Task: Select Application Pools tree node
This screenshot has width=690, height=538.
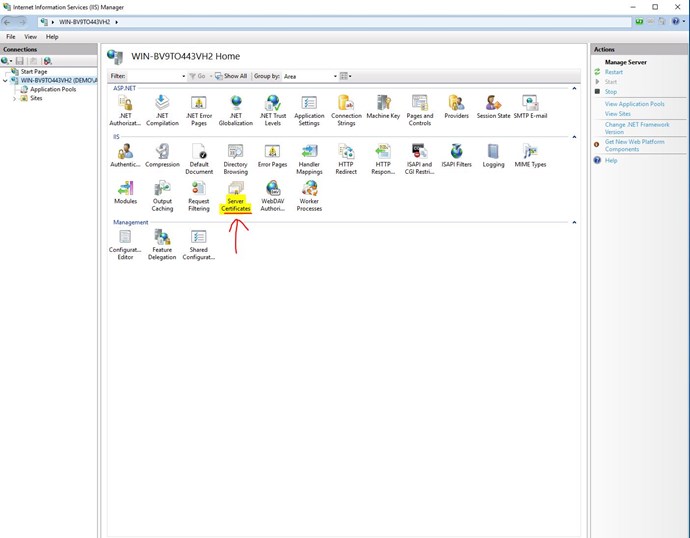Action: click(53, 89)
